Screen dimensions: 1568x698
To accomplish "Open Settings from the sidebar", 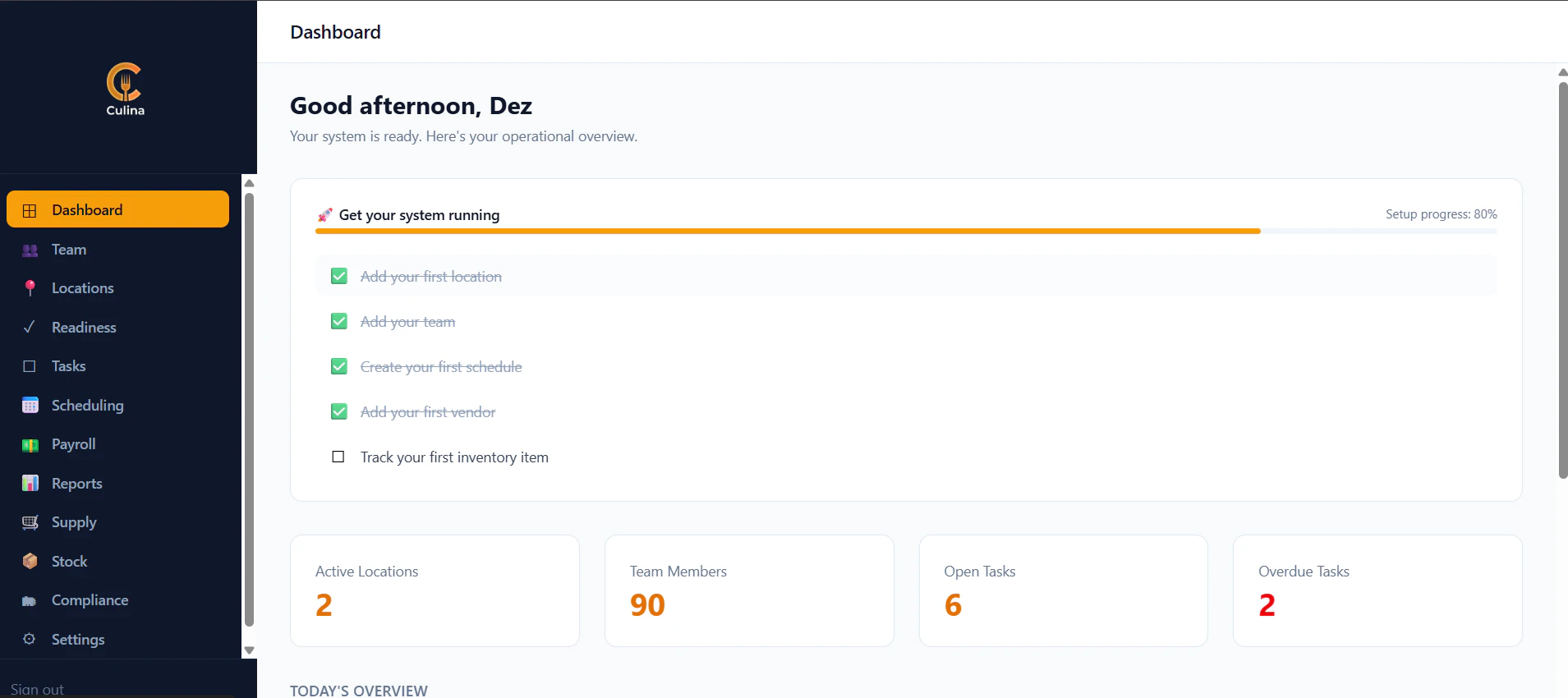I will [117, 639].
